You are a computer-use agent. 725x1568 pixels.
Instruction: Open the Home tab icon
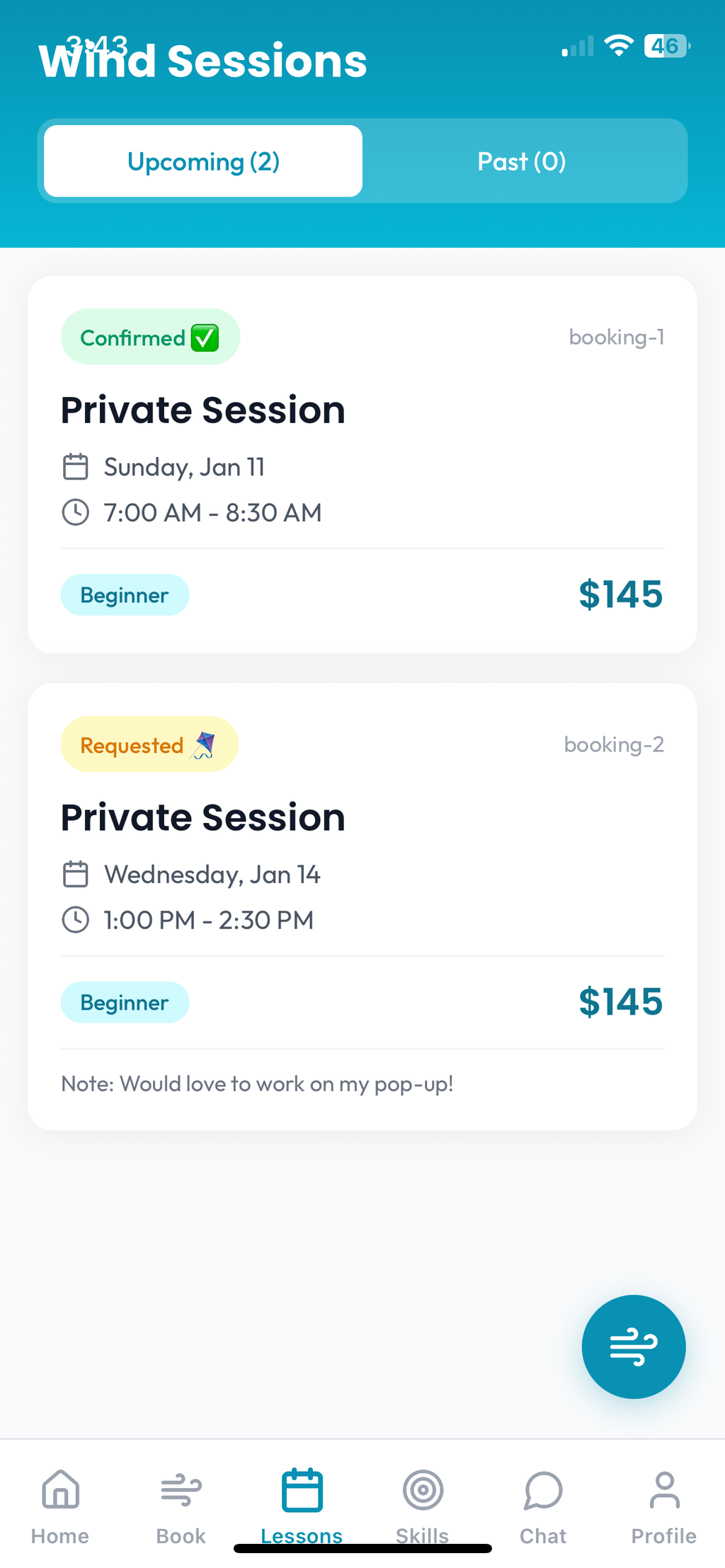[x=60, y=1489]
